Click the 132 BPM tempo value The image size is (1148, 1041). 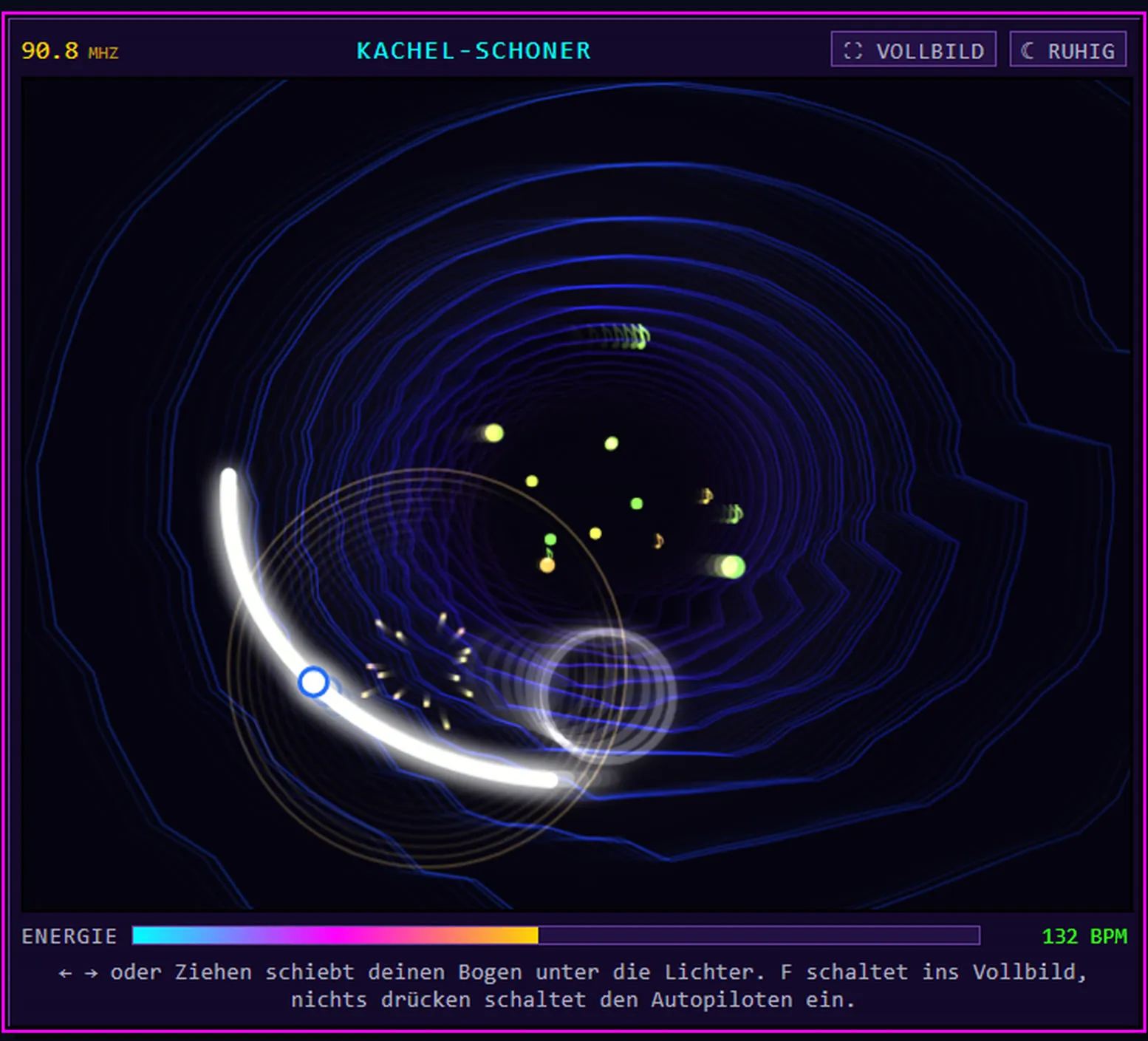pos(1084,936)
